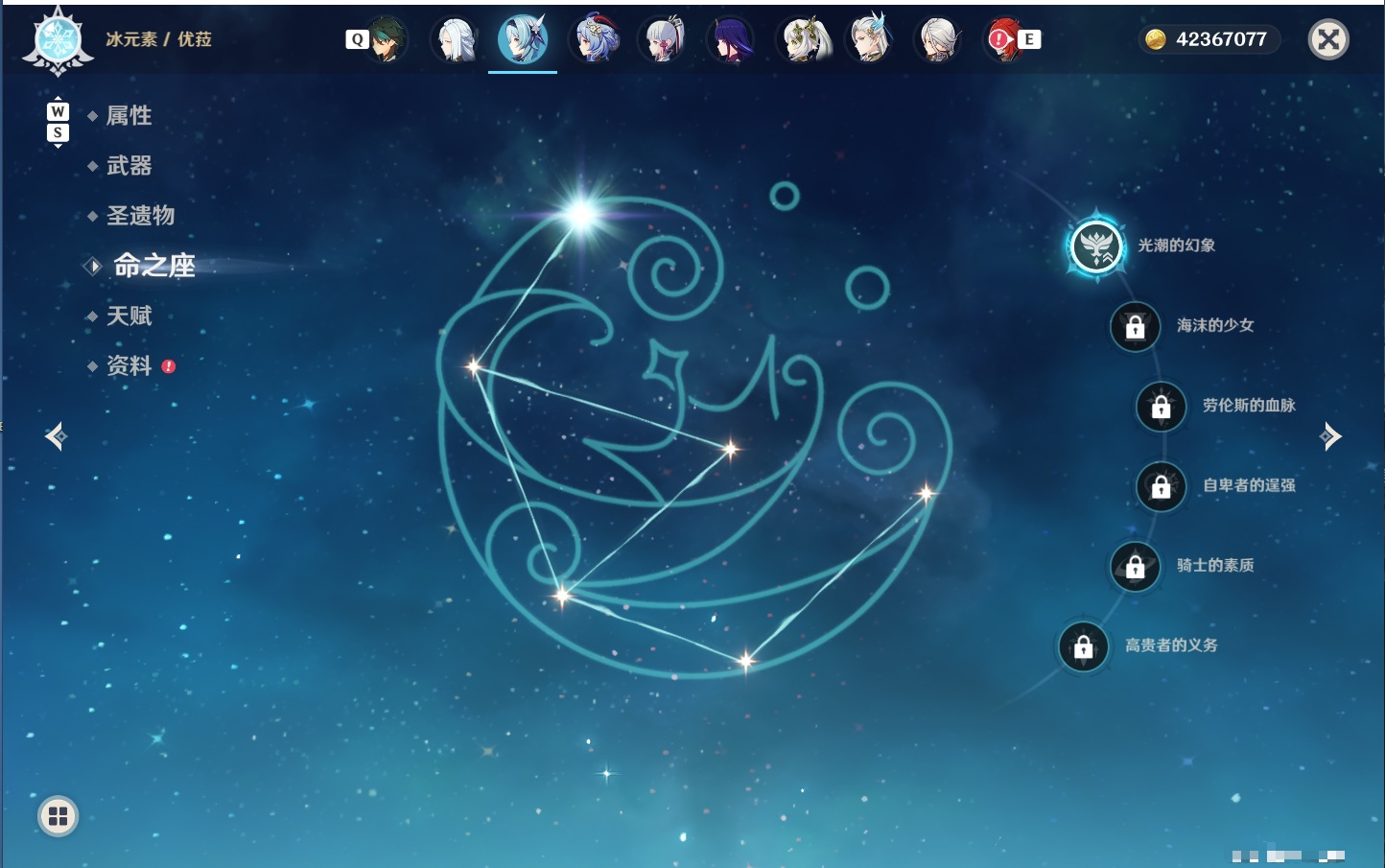This screenshot has width=1385, height=868.
Task: Click the locked 骑士的素质 constellation icon
Action: tap(1135, 567)
